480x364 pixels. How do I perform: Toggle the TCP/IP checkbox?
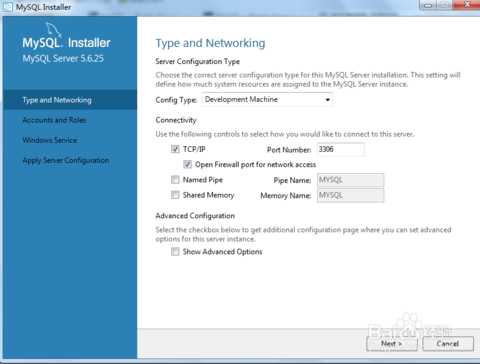(175, 149)
